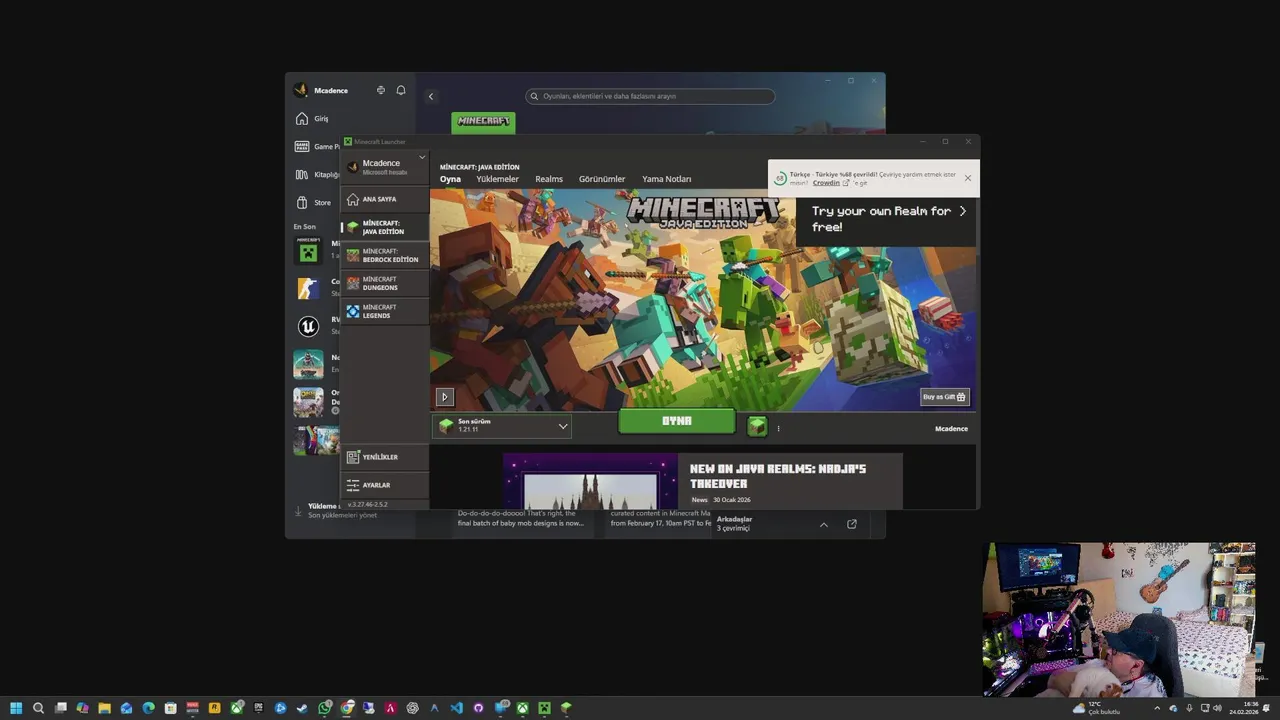Open the Minecraft recent game in Xbox sidebar
The image size is (1280, 720).
point(308,251)
